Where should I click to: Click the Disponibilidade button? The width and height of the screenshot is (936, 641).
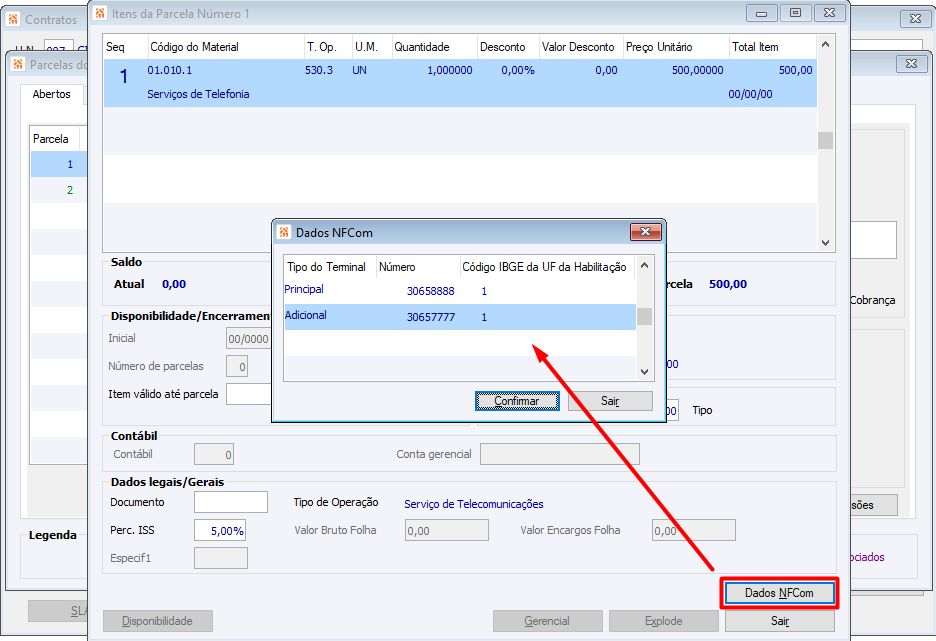158,621
